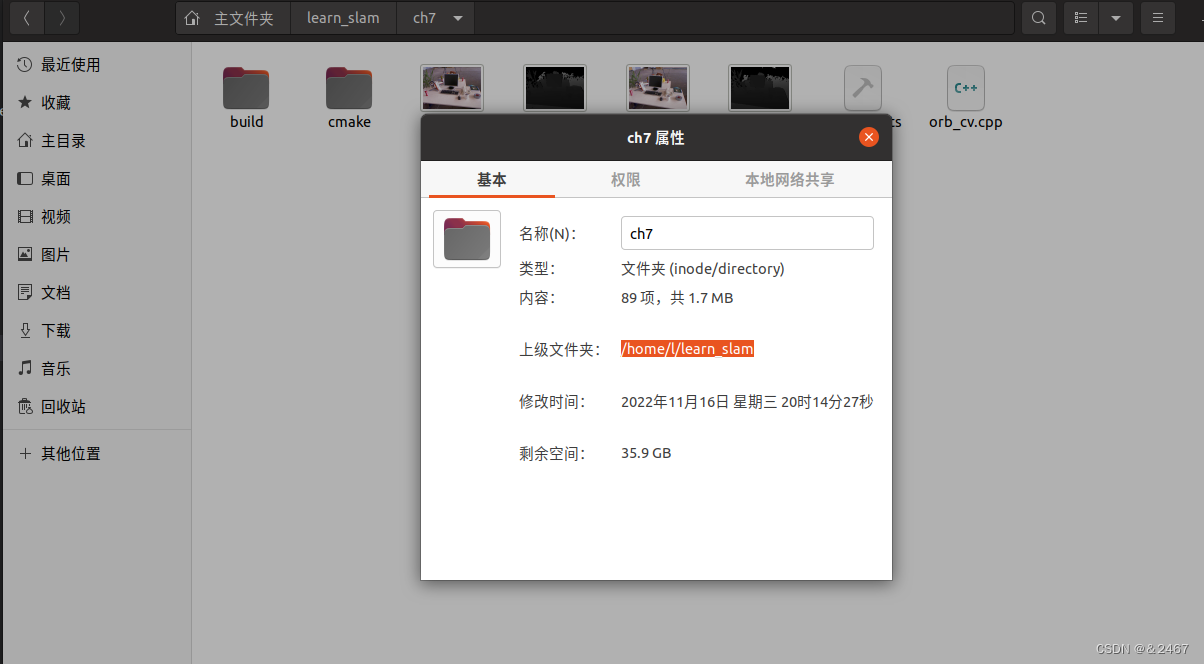This screenshot has height=664, width=1204.
Task: Switch to list view layout
Action: (1080, 17)
